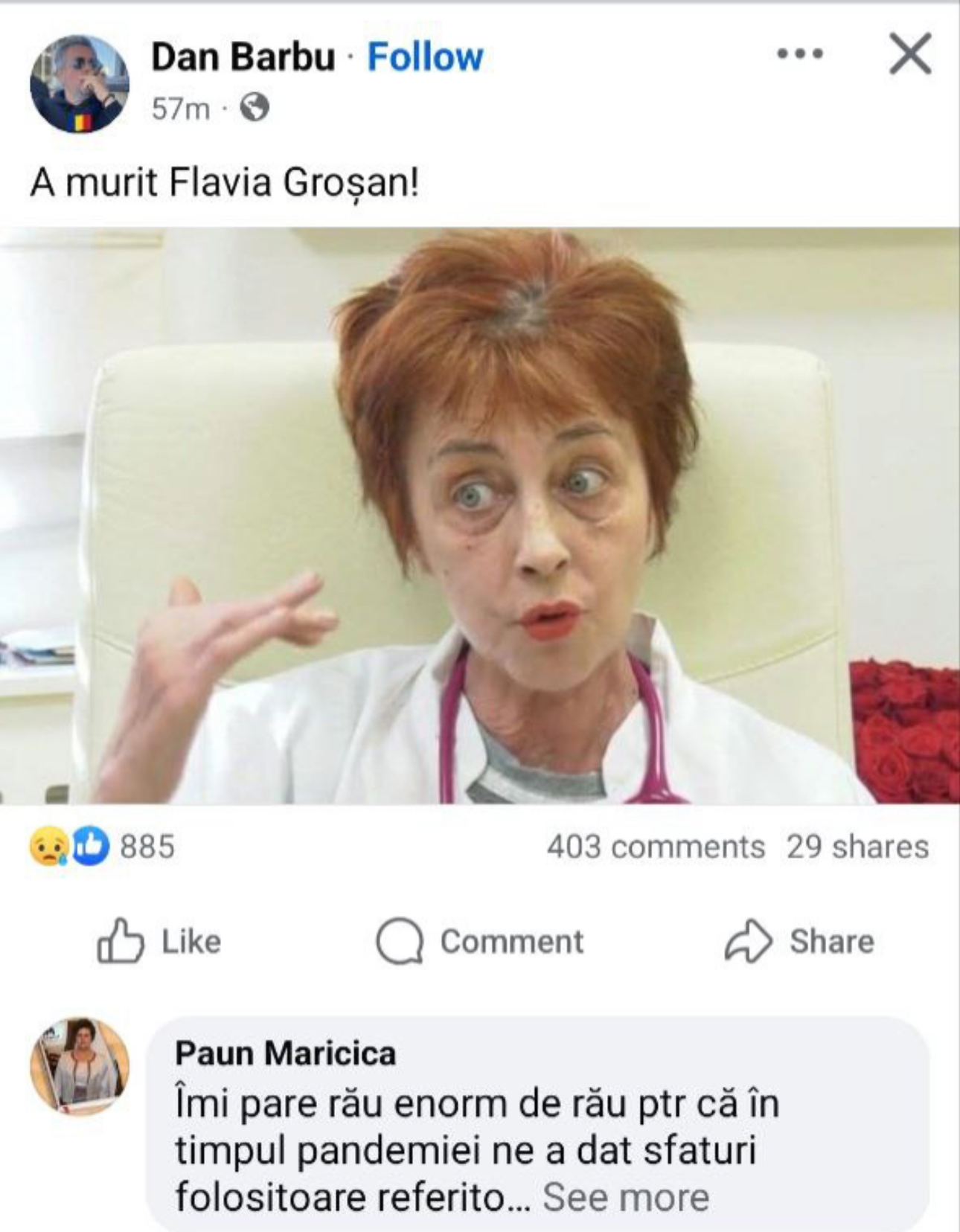Click the blue like reaction badge
960x1232 pixels.
point(90,847)
